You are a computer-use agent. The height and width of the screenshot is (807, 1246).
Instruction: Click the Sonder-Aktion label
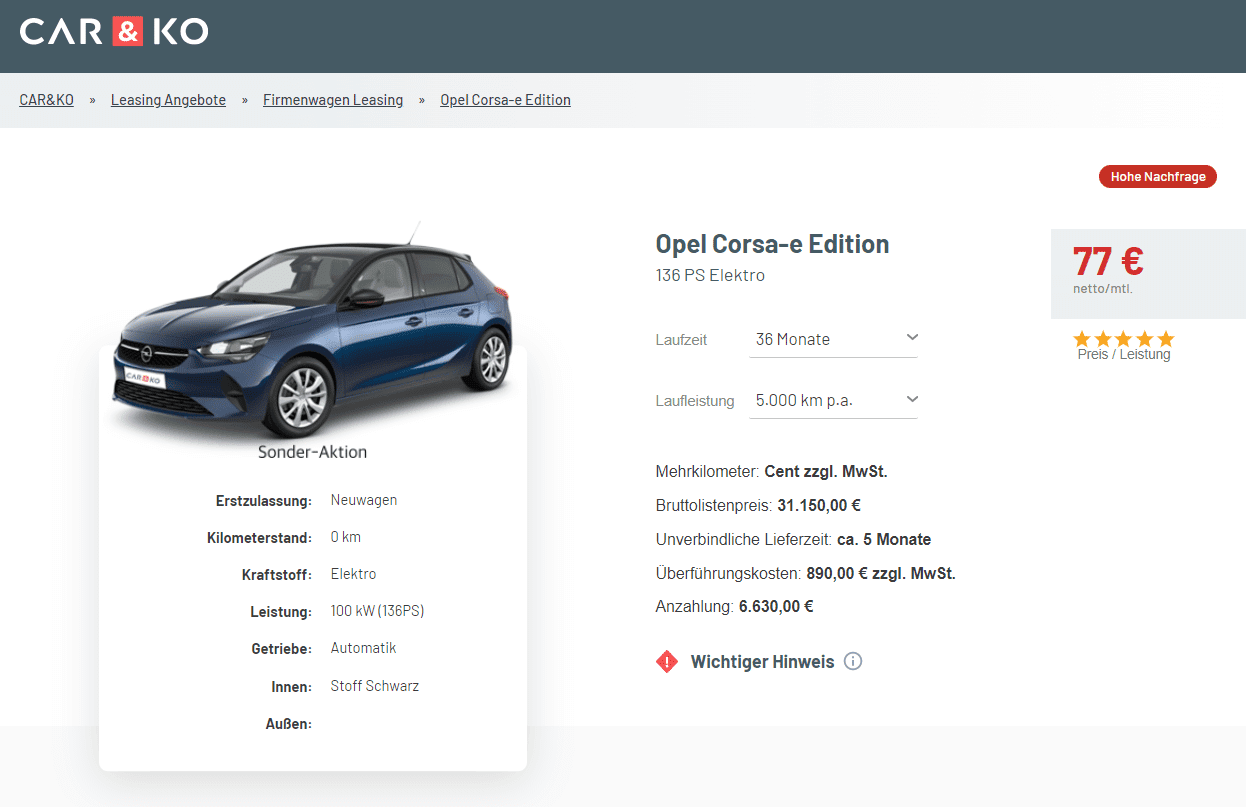click(312, 452)
